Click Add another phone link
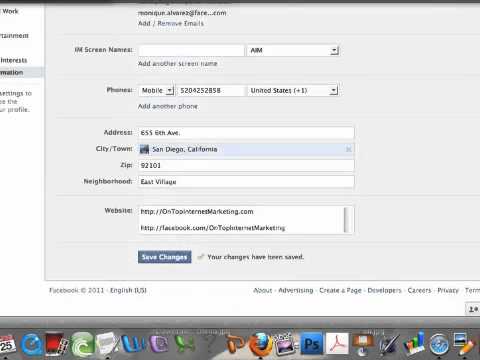Screen dimensions: 480x360 (x=168, y=106)
